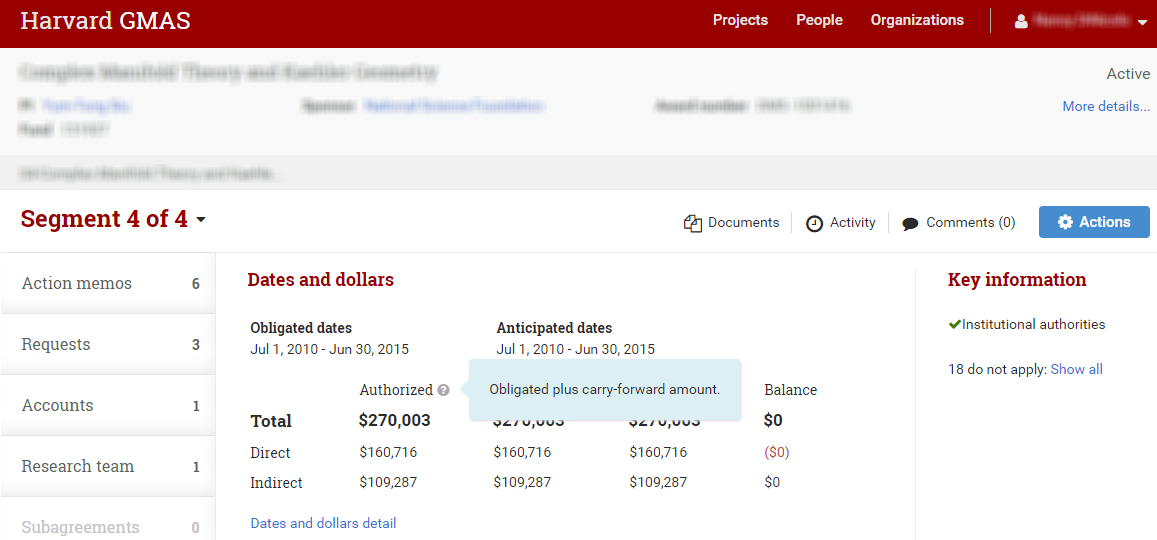Click the Authorized indirect amount $109,287
1157x540 pixels.
(x=388, y=482)
